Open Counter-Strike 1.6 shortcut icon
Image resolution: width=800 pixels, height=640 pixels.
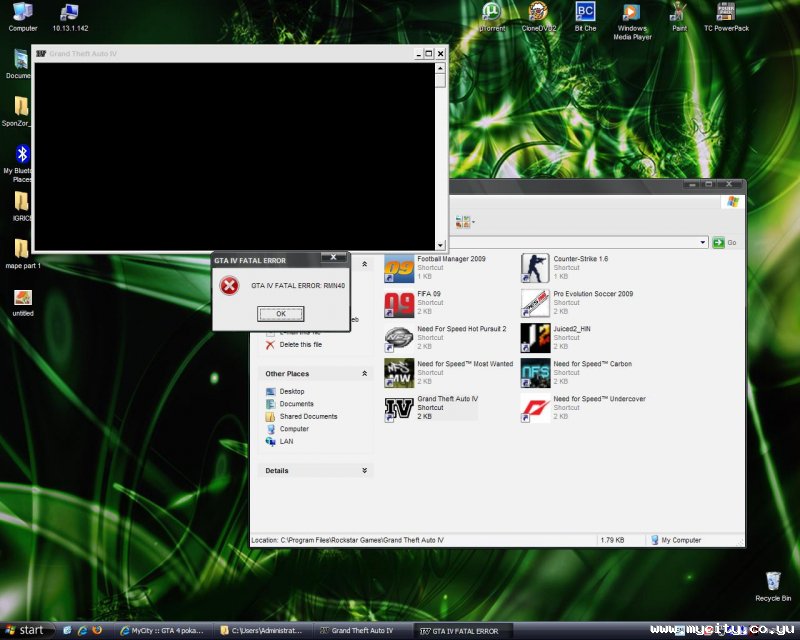click(x=535, y=268)
